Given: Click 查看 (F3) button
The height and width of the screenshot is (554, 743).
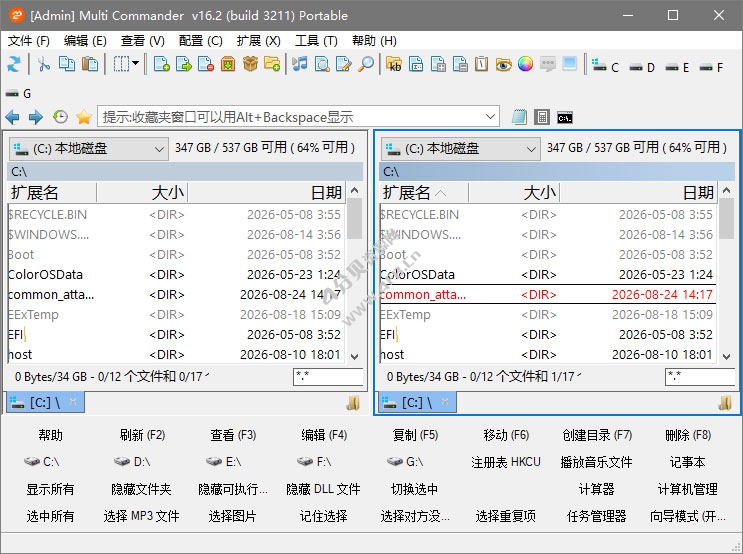Looking at the screenshot, I should coord(233,435).
